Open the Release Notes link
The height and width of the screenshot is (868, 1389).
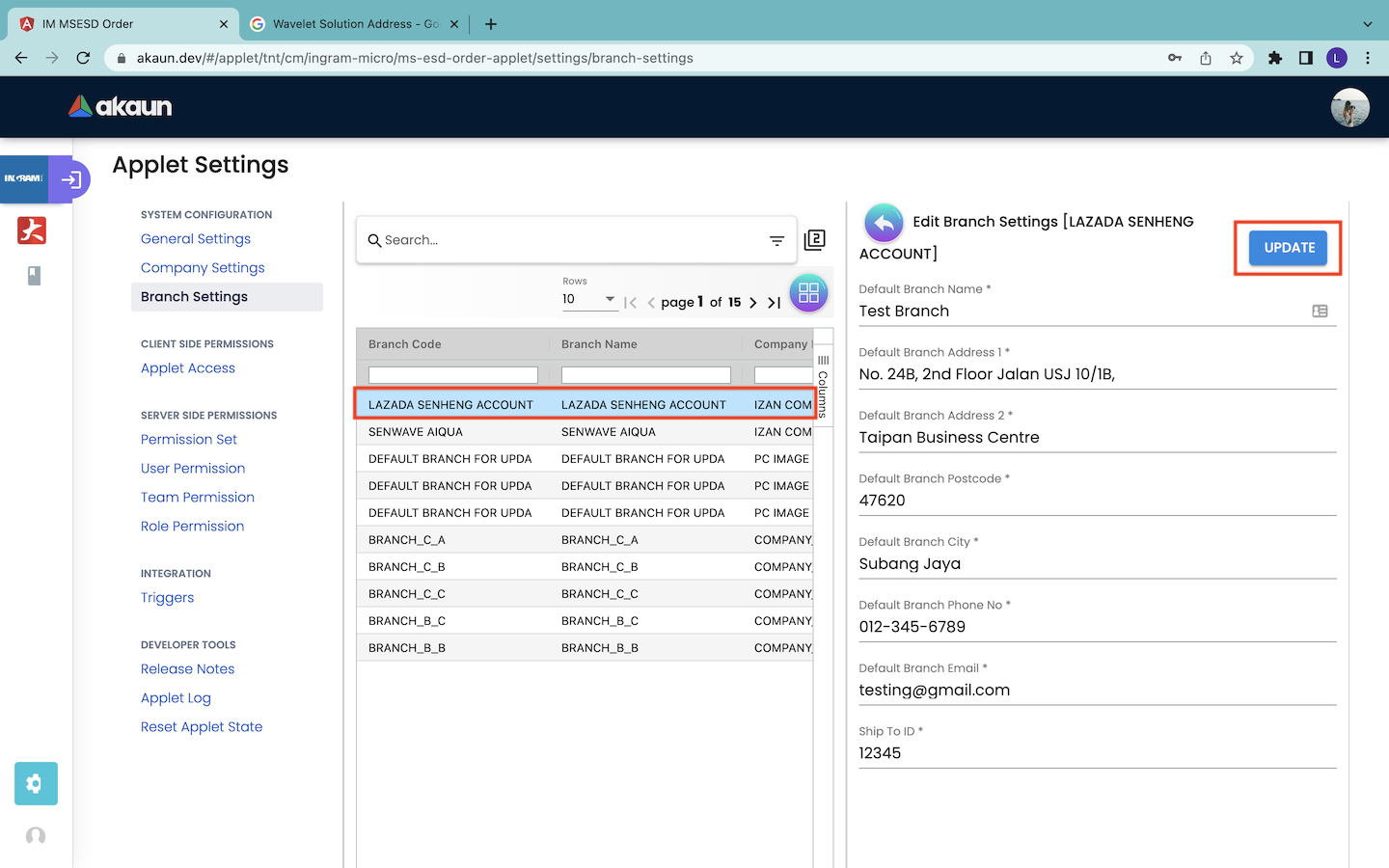tap(187, 669)
